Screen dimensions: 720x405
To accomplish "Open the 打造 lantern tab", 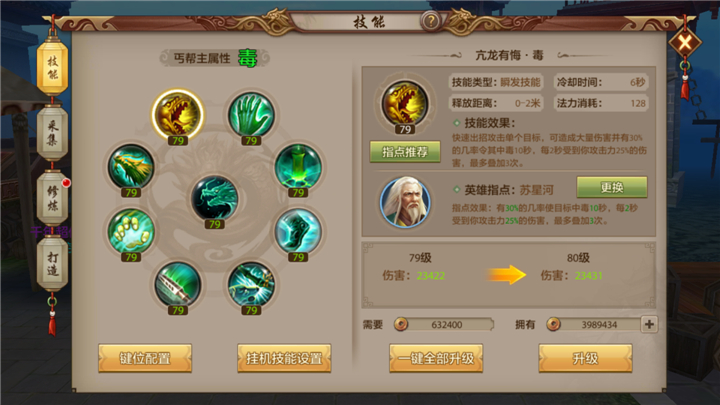I will 53,264.
